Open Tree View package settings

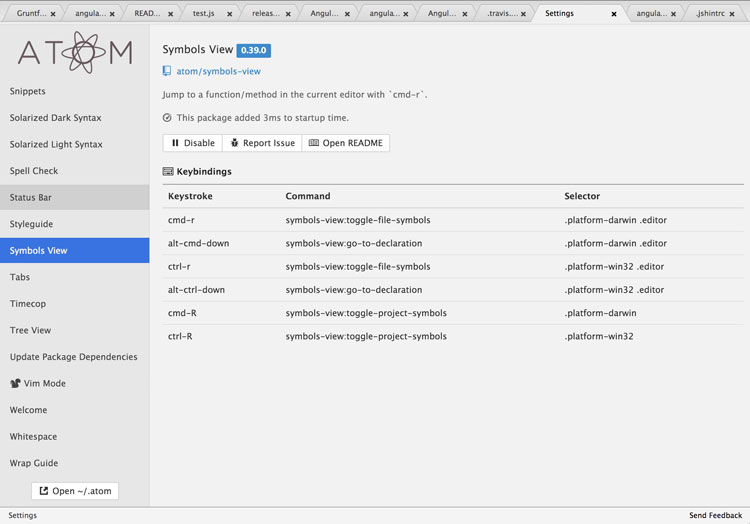click(75, 330)
